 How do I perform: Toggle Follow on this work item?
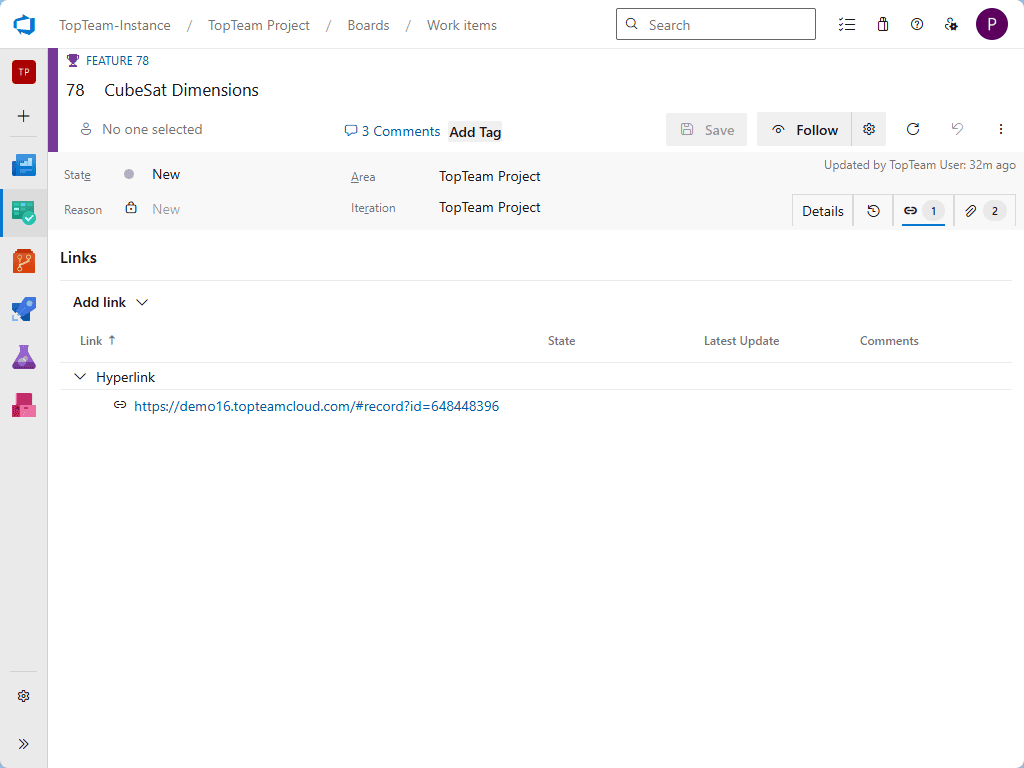804,130
